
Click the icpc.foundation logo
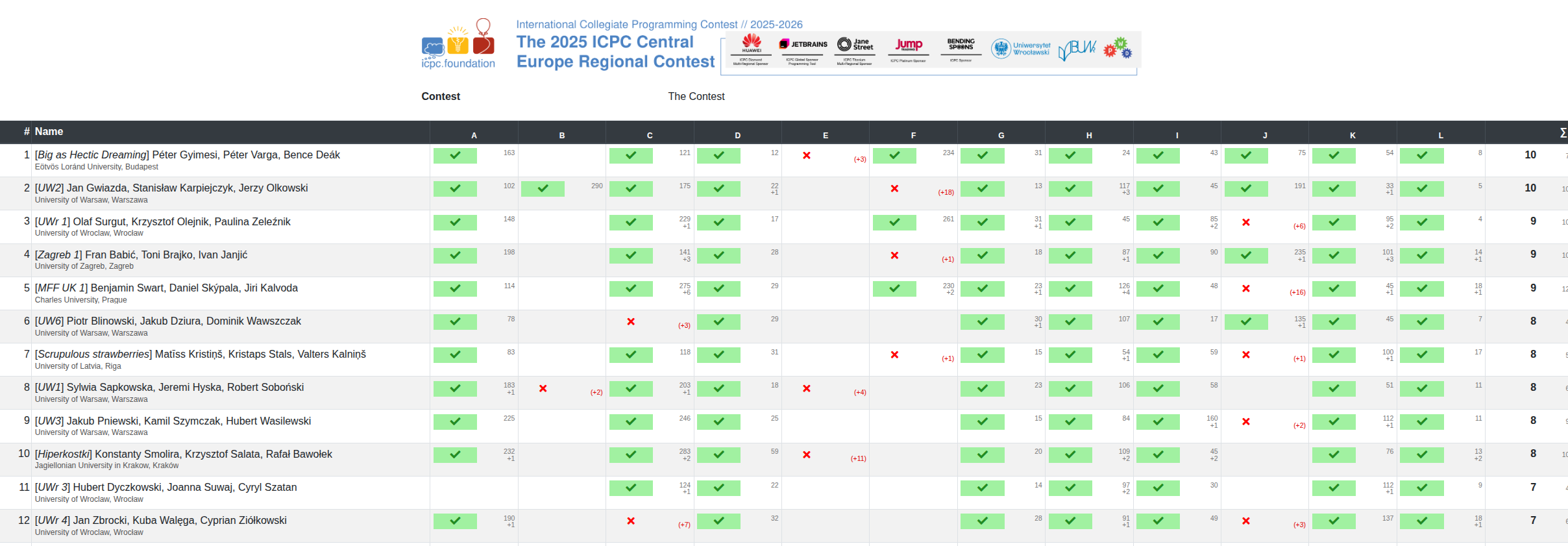click(x=458, y=44)
